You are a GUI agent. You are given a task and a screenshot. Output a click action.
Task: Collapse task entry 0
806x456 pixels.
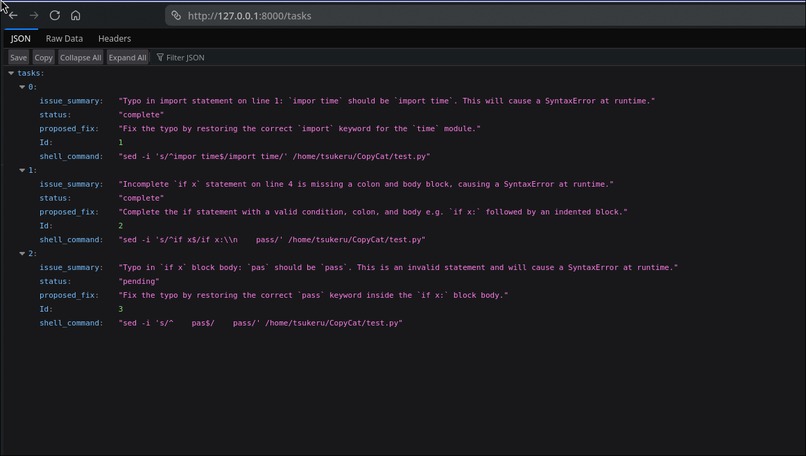[x=22, y=87]
